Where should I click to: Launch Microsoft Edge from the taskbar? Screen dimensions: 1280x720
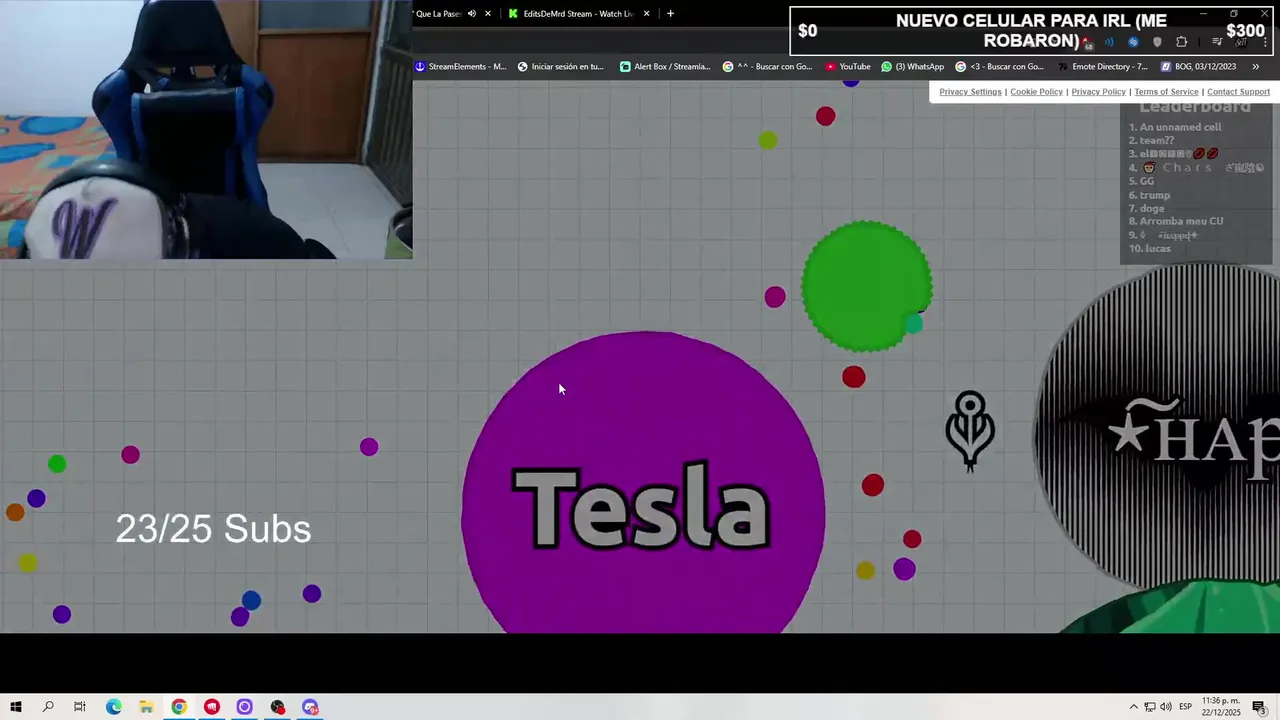pyautogui.click(x=113, y=707)
